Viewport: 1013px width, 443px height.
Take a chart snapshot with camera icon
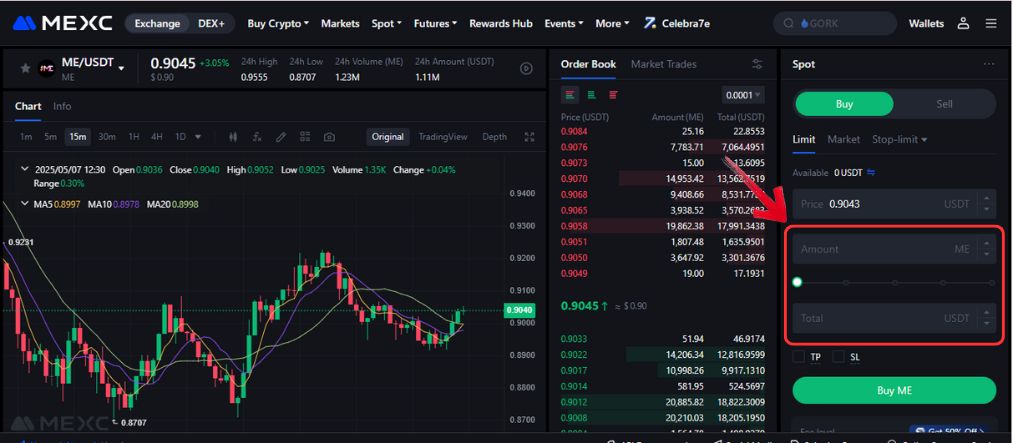(x=329, y=137)
